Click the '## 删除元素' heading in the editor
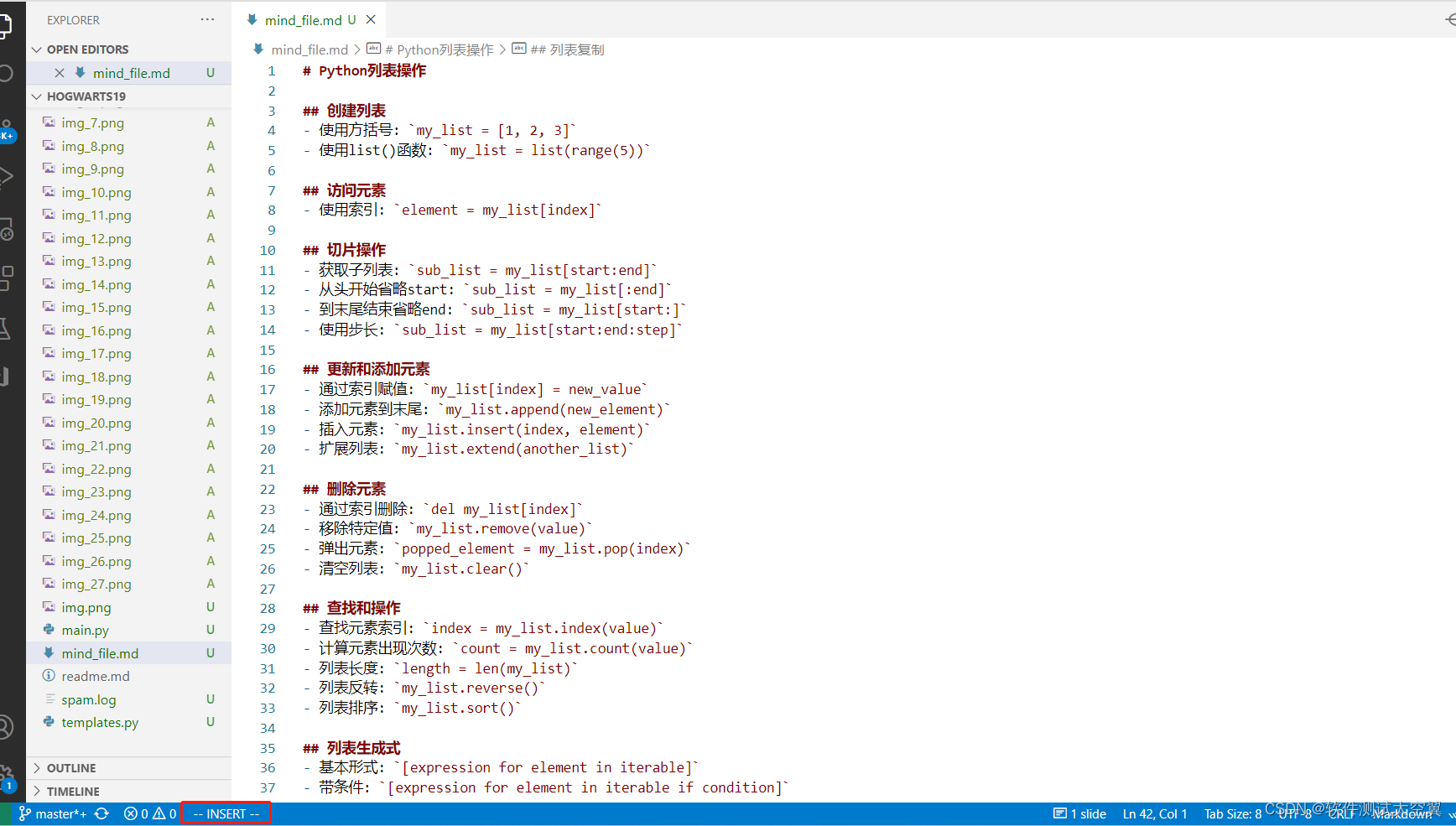This screenshot has height=826, width=1456. (x=345, y=489)
